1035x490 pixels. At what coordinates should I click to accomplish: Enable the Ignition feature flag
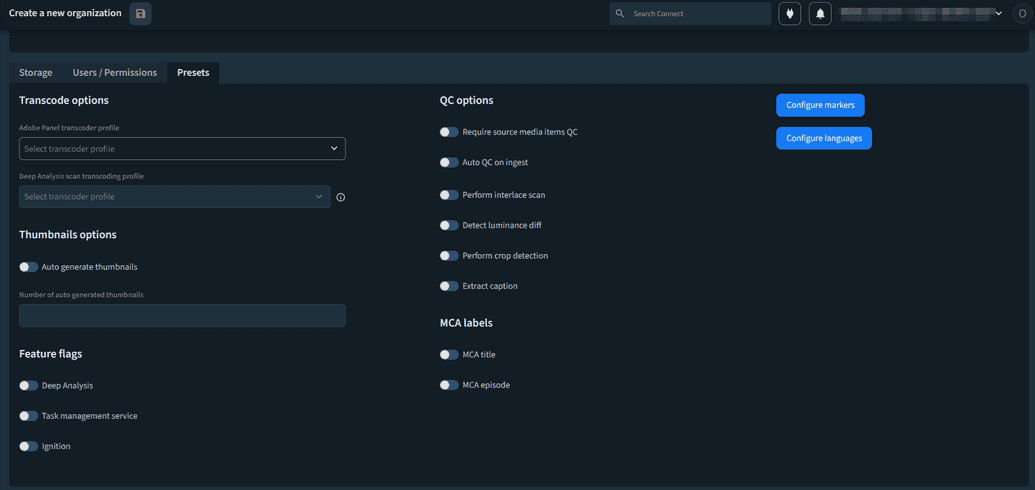point(28,446)
